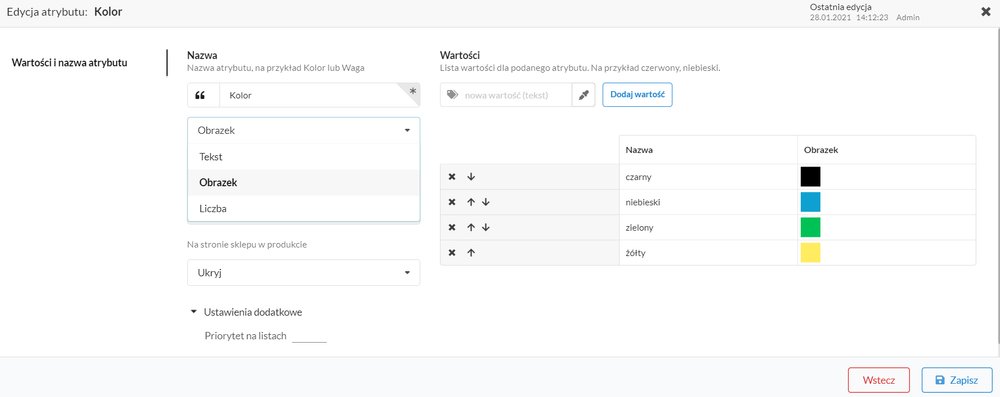Click the floppy disk icon on Zapisz

pos(939,380)
